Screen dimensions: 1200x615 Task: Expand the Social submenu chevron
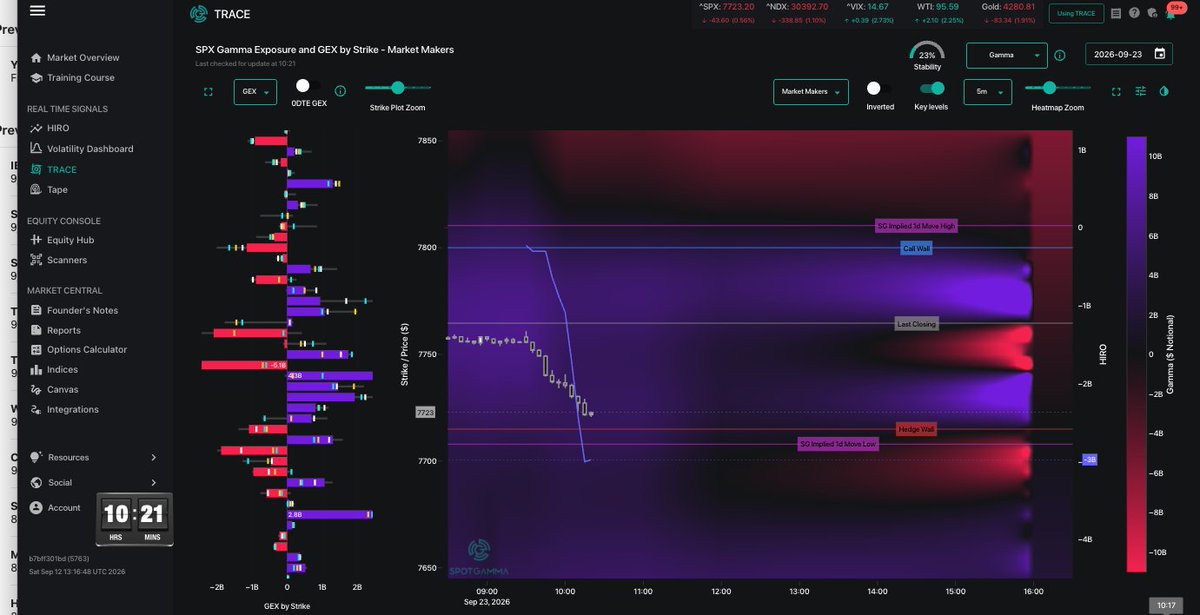(153, 482)
